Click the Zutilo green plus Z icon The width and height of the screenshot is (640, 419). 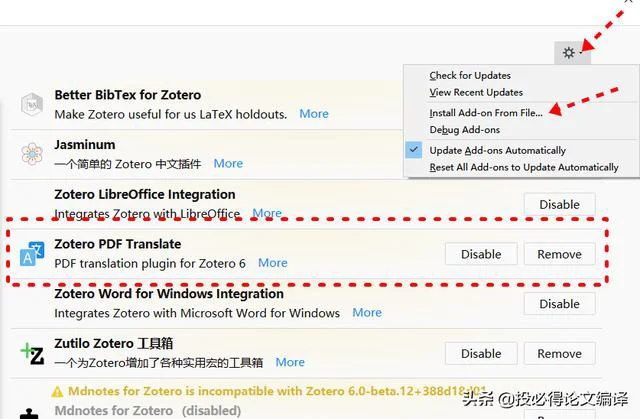tap(32, 353)
